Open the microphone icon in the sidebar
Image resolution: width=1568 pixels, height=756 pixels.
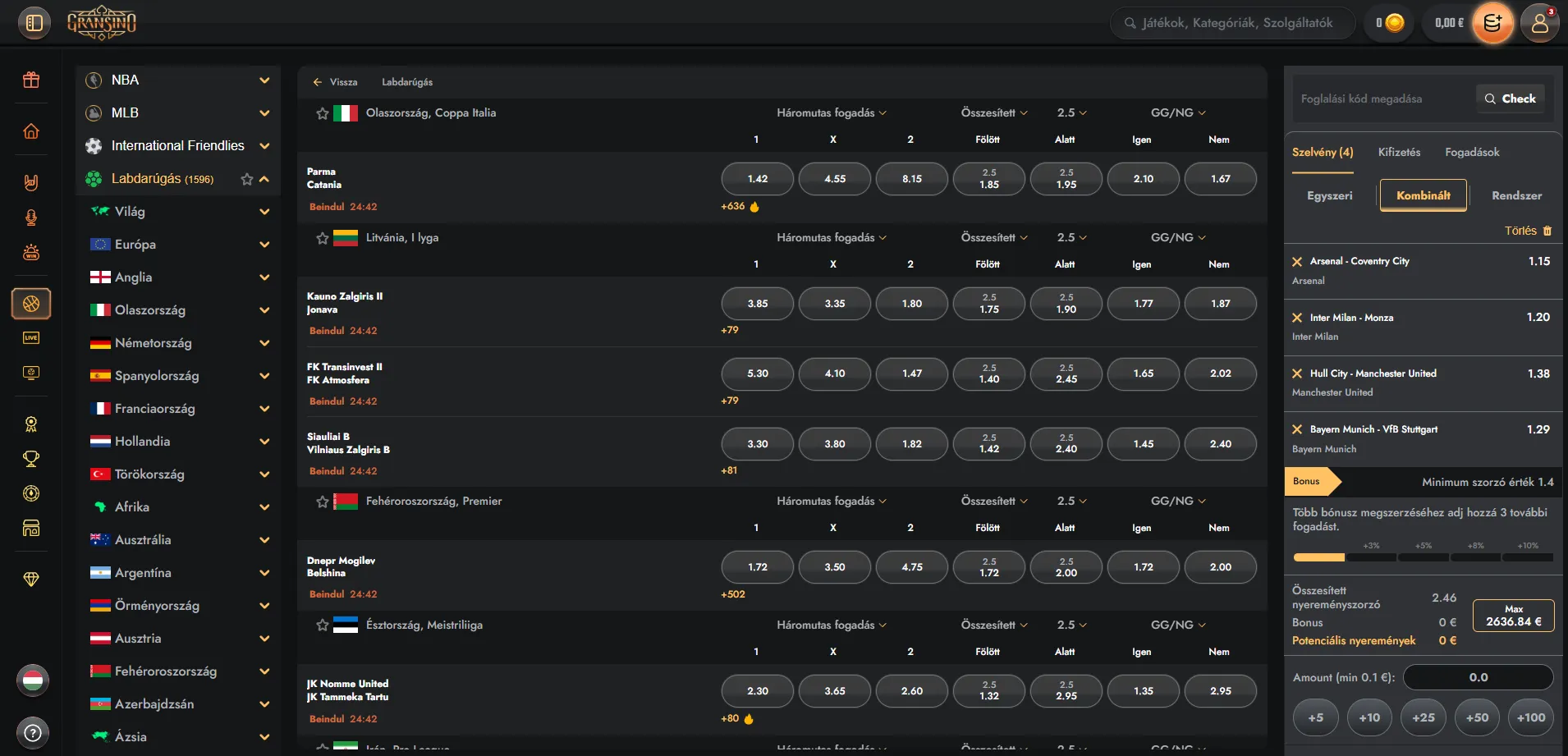point(31,218)
